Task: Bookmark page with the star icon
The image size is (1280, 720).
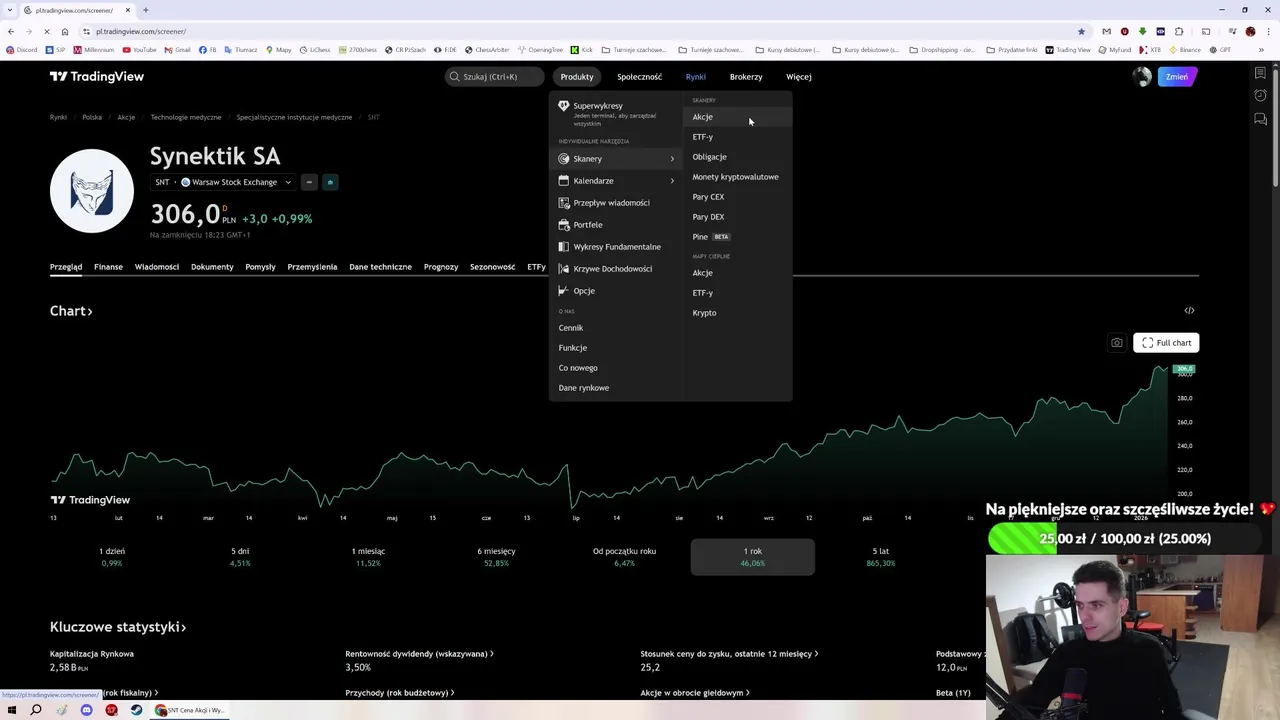Action: 1081,31
